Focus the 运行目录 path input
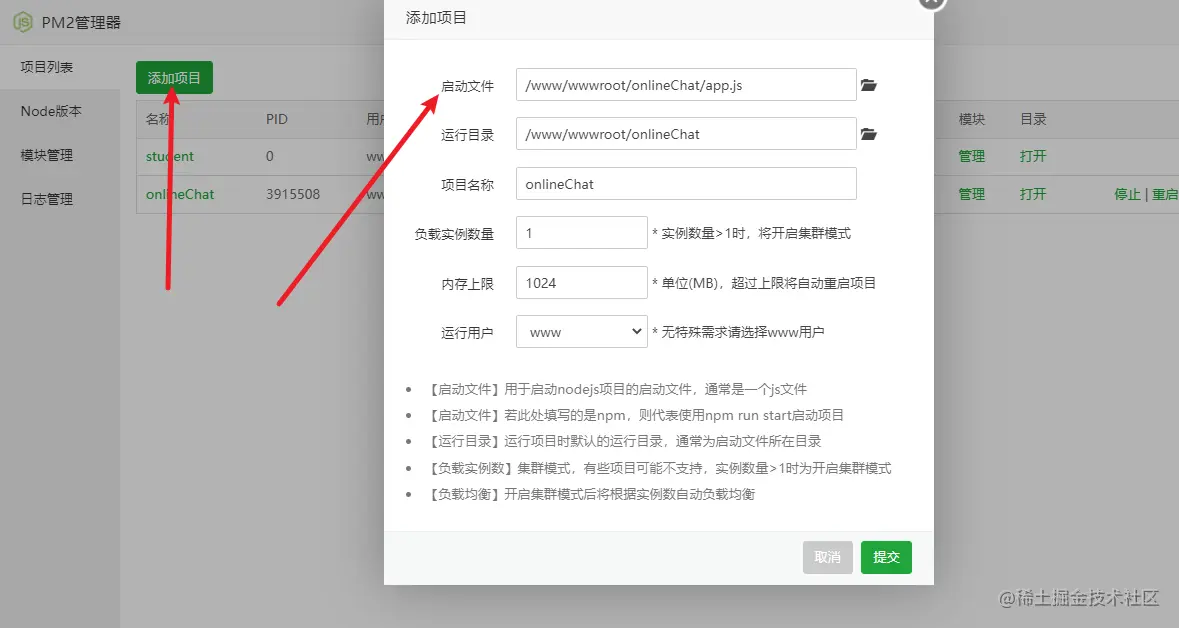Viewport: 1179px width, 628px height. click(686, 134)
